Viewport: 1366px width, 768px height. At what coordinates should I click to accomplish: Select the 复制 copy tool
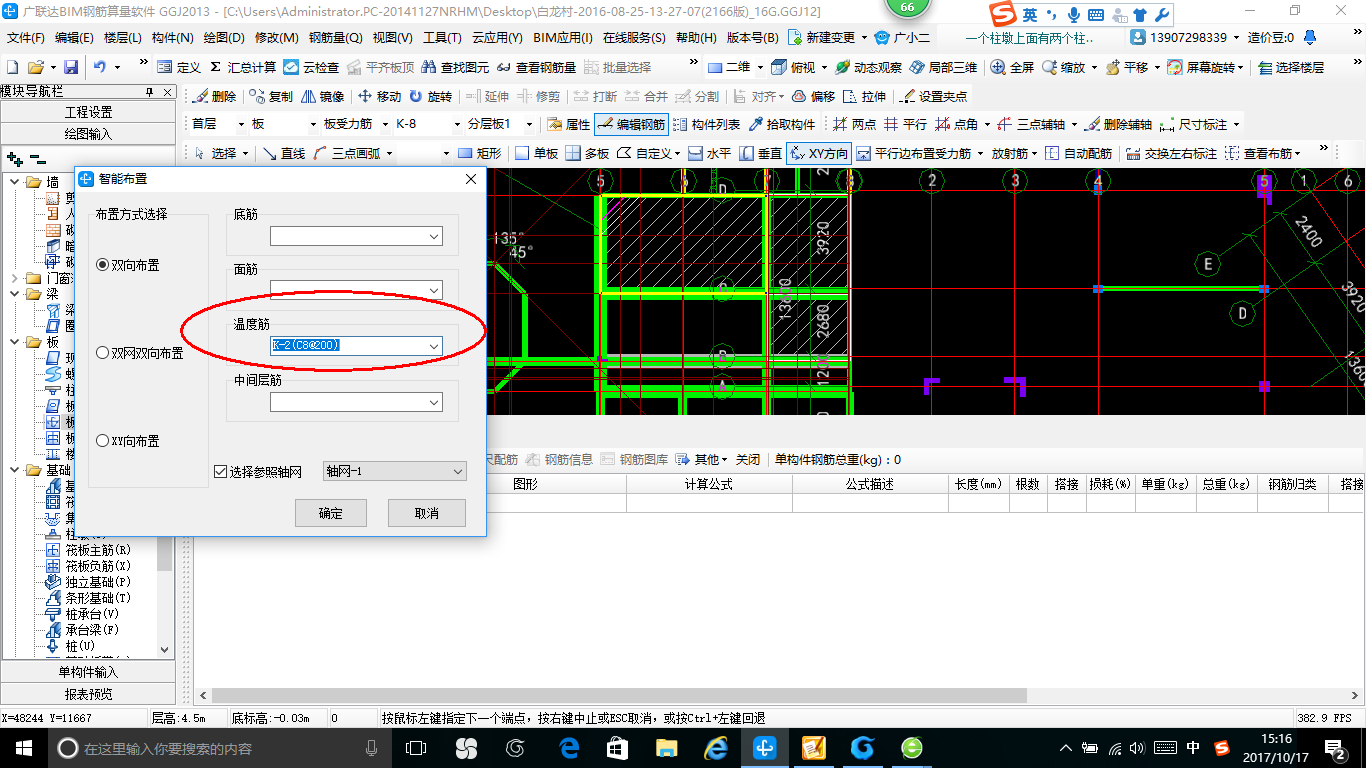pyautogui.click(x=271, y=96)
